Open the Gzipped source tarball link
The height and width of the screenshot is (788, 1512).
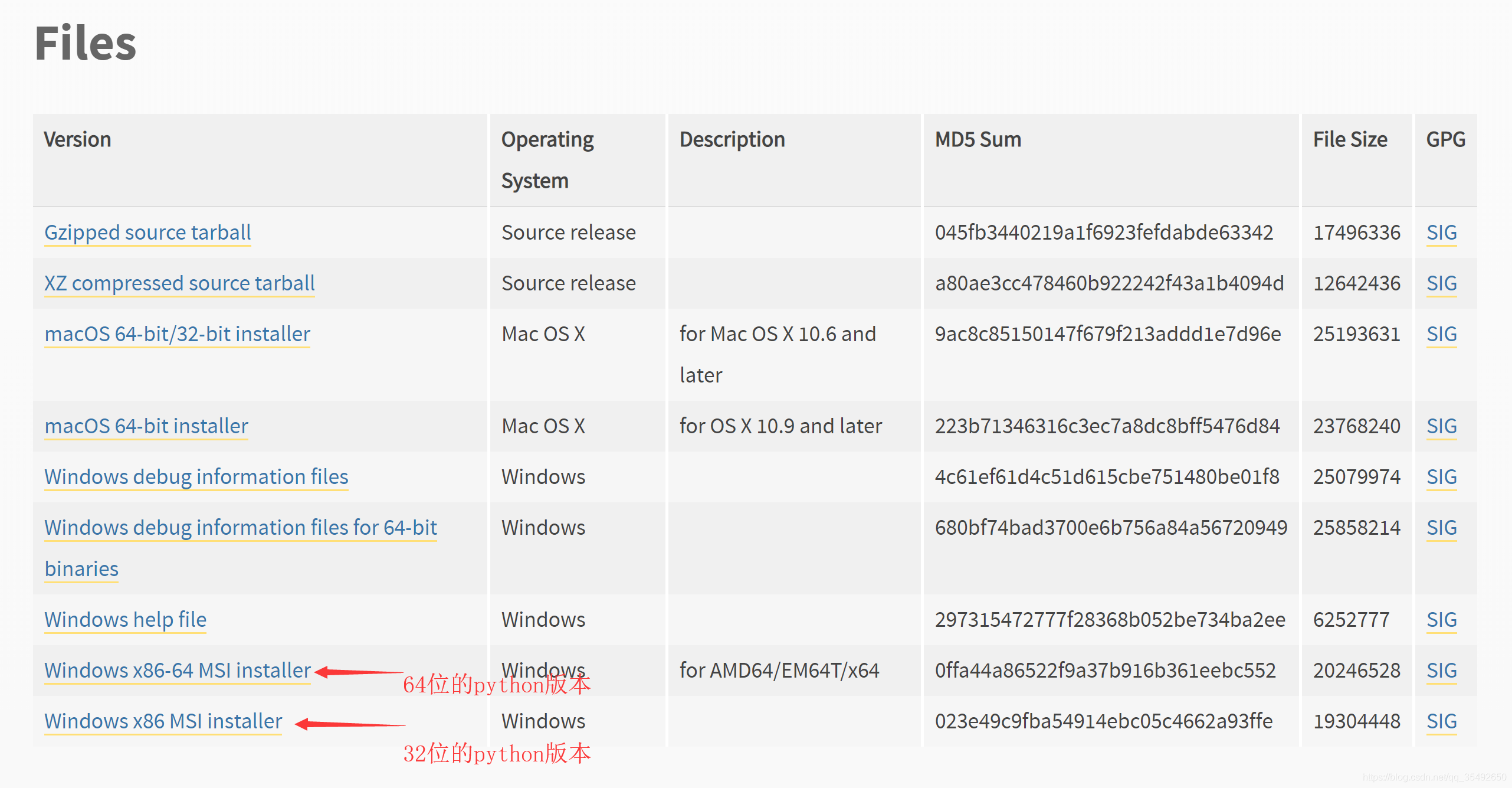tap(147, 233)
